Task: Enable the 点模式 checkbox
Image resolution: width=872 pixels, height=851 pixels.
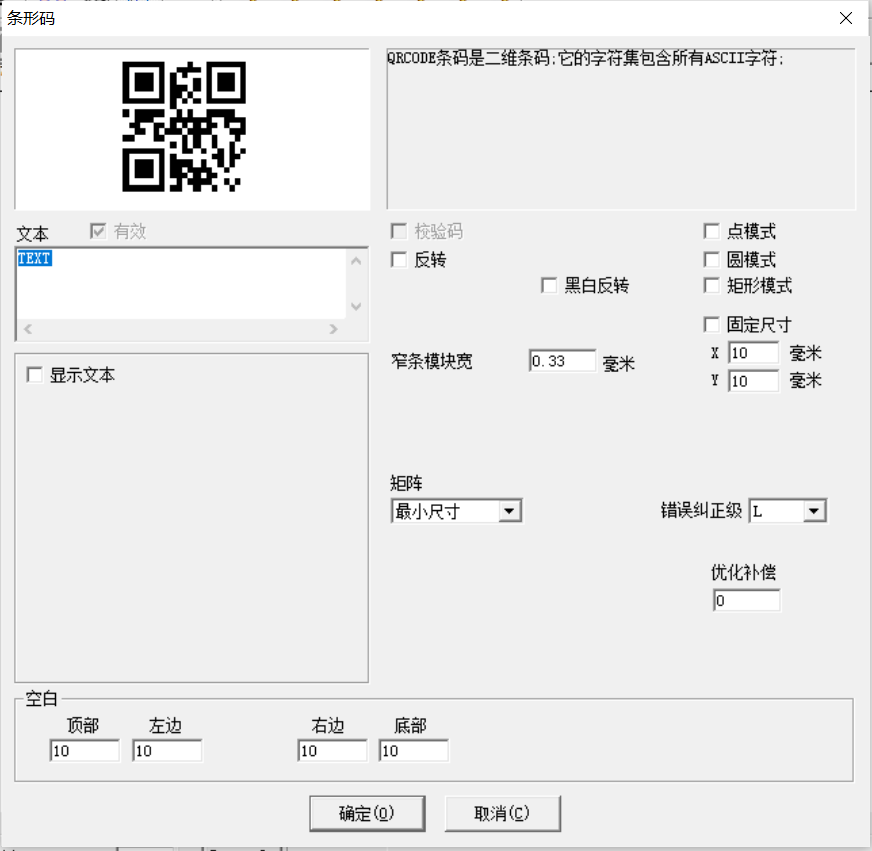Action: point(711,231)
